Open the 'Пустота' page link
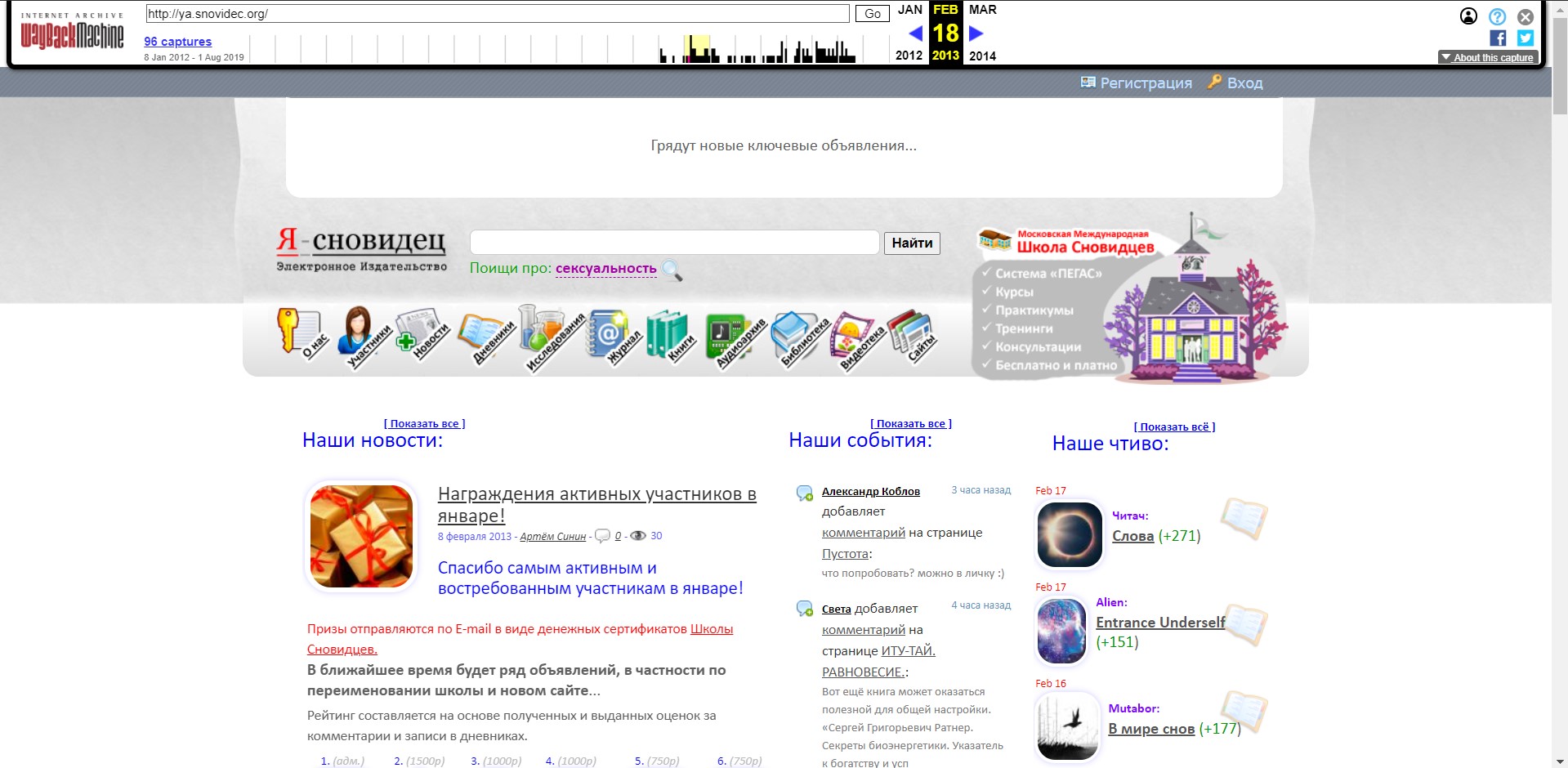Image resolution: width=1568 pixels, height=768 pixels. 845,553
